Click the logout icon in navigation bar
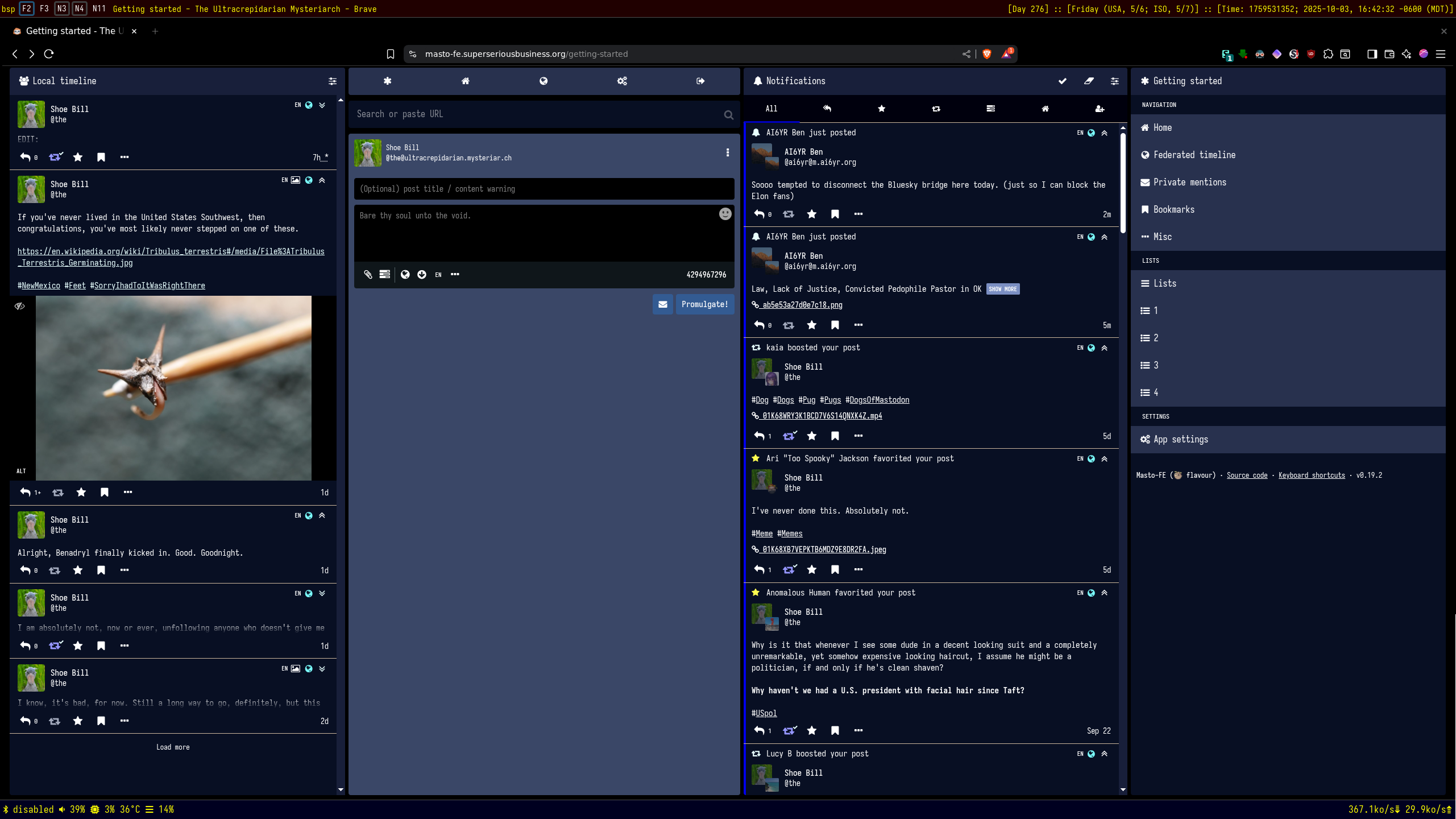Screen dimensions: 1456x819 point(700,81)
